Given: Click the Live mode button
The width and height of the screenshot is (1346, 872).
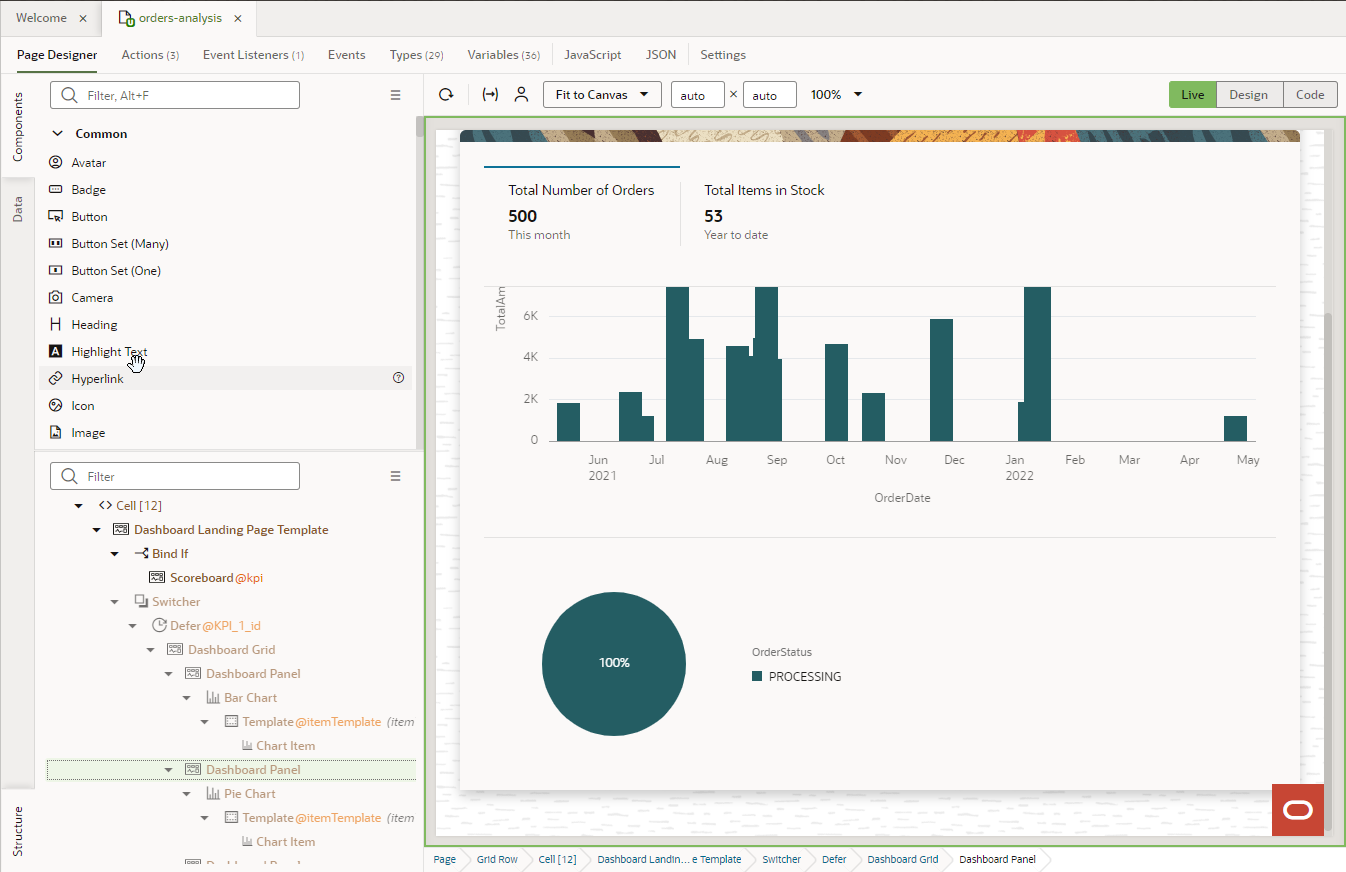Looking at the screenshot, I should pos(1192,94).
